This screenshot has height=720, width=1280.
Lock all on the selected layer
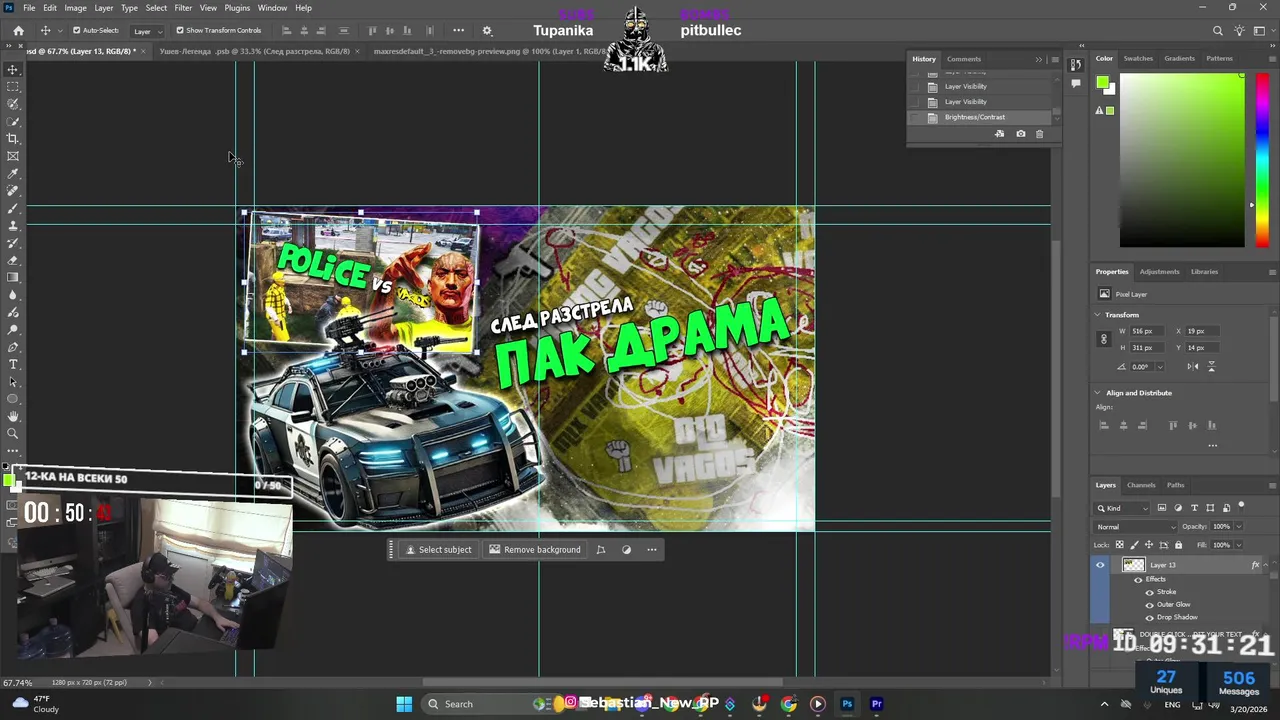click(1178, 545)
